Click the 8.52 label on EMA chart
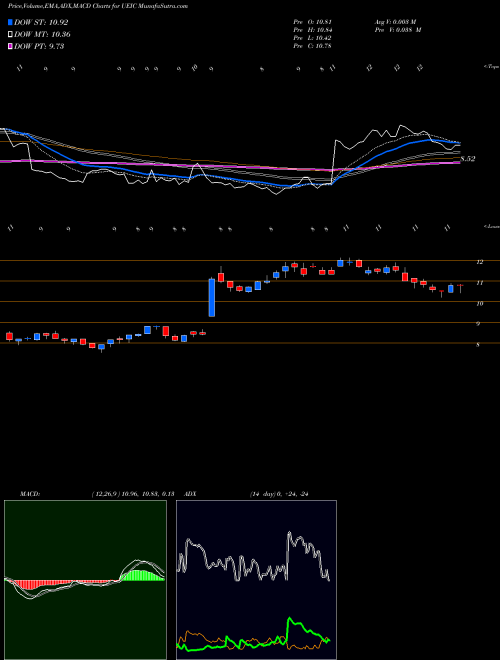The width and height of the screenshot is (500, 660). 468,159
